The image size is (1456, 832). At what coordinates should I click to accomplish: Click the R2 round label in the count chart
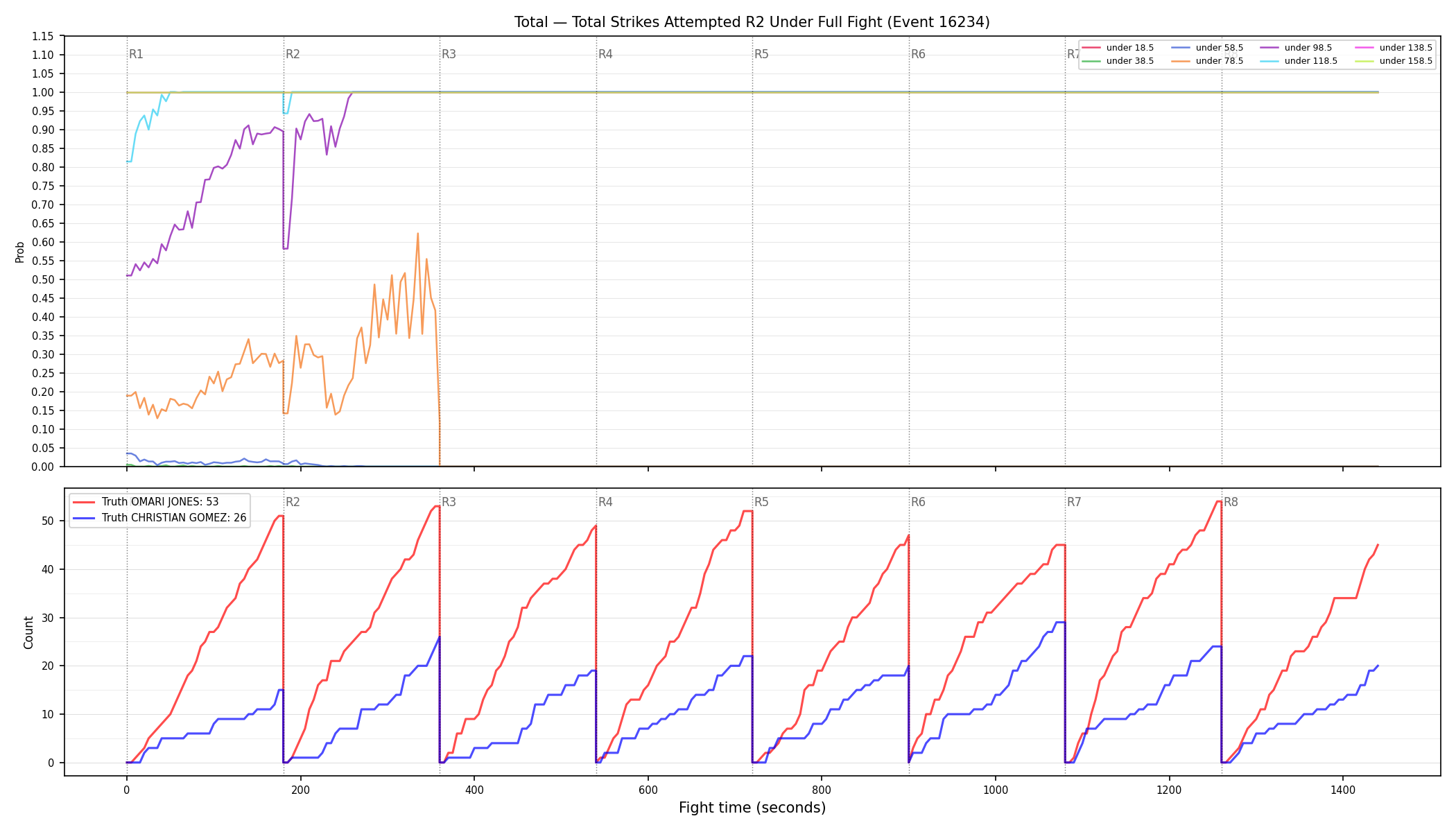click(x=293, y=502)
